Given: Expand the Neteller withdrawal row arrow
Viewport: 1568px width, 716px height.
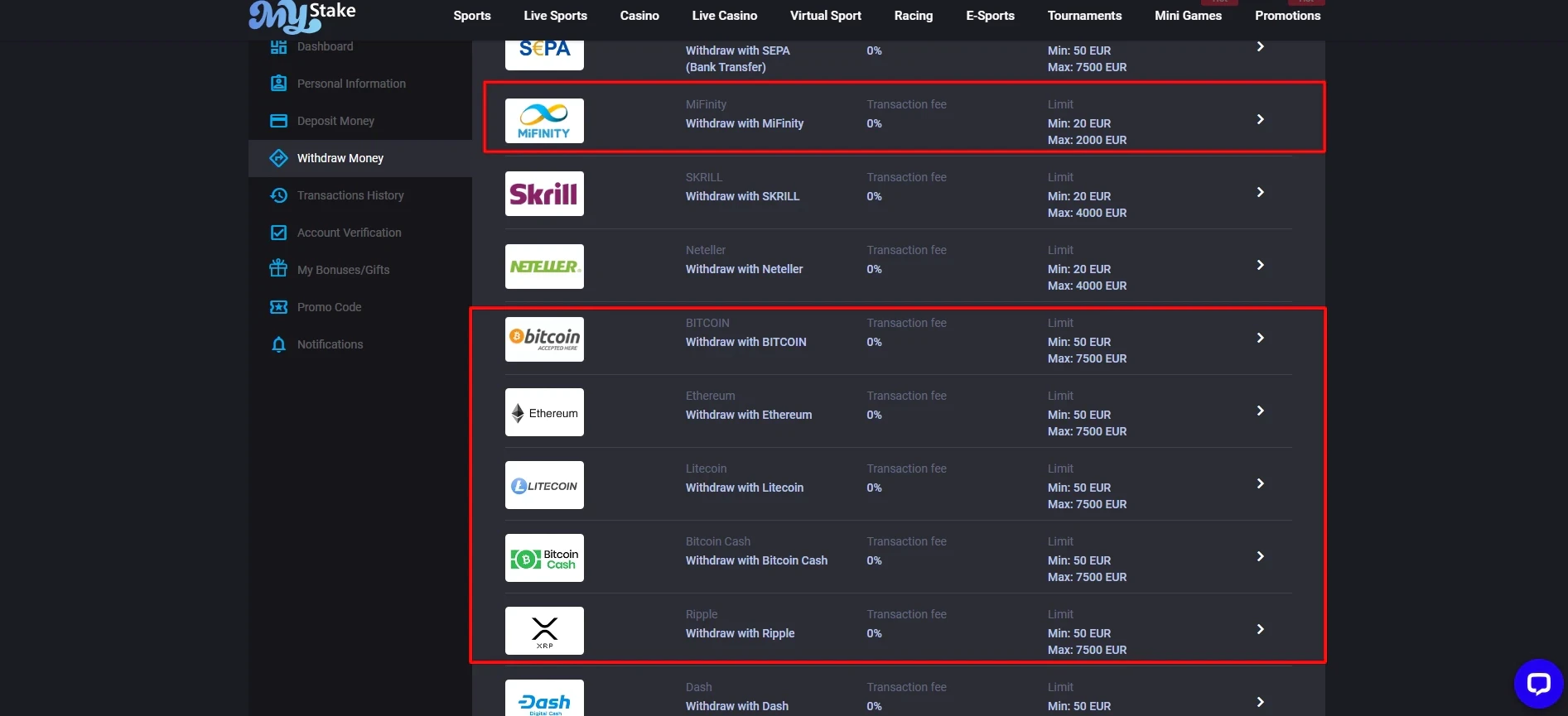Looking at the screenshot, I should click(1260, 265).
